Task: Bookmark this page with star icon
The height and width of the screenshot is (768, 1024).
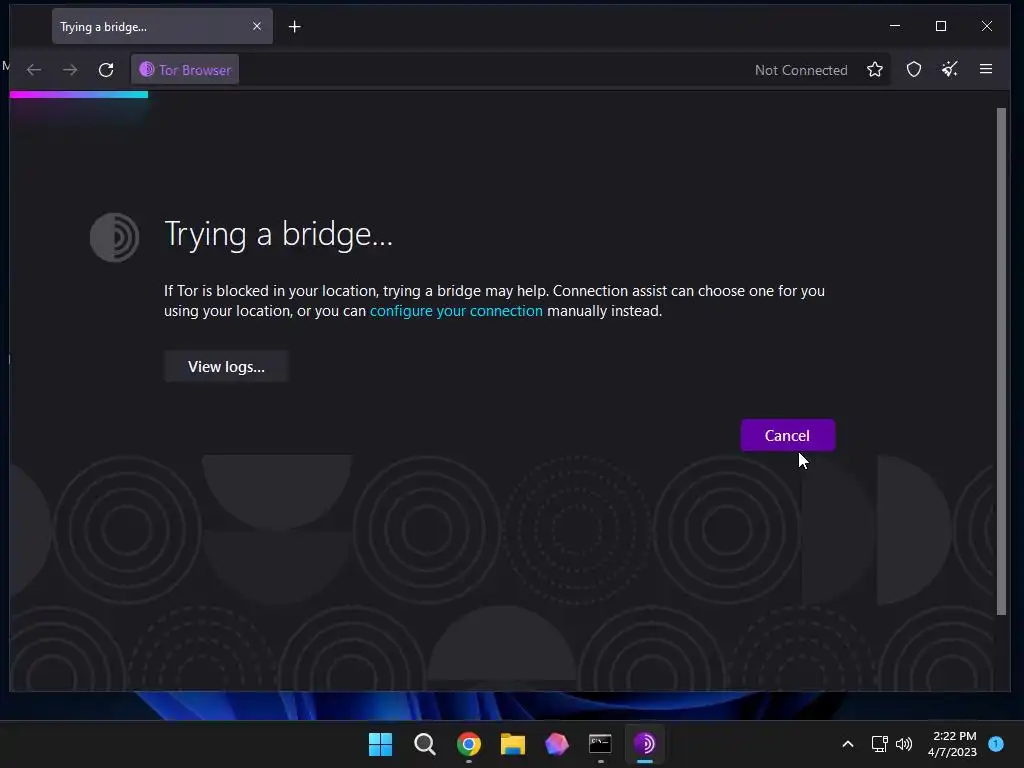Action: pyautogui.click(x=875, y=70)
